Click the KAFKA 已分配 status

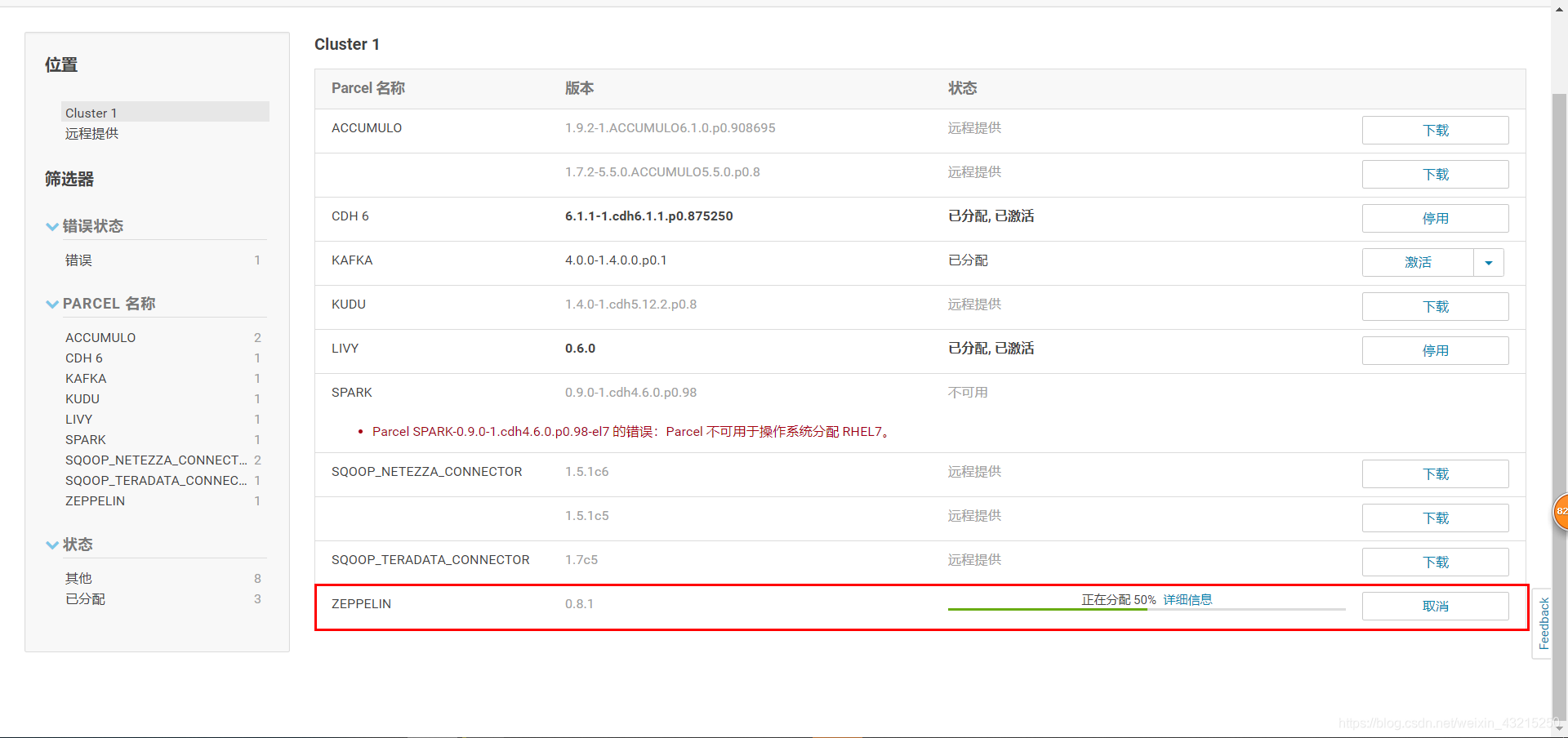968,260
